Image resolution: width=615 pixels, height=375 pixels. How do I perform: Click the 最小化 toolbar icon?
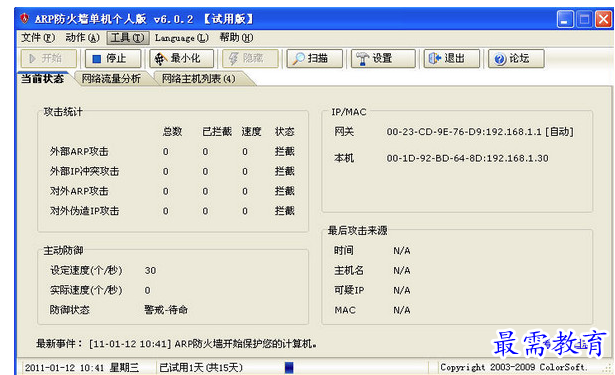tap(160, 59)
